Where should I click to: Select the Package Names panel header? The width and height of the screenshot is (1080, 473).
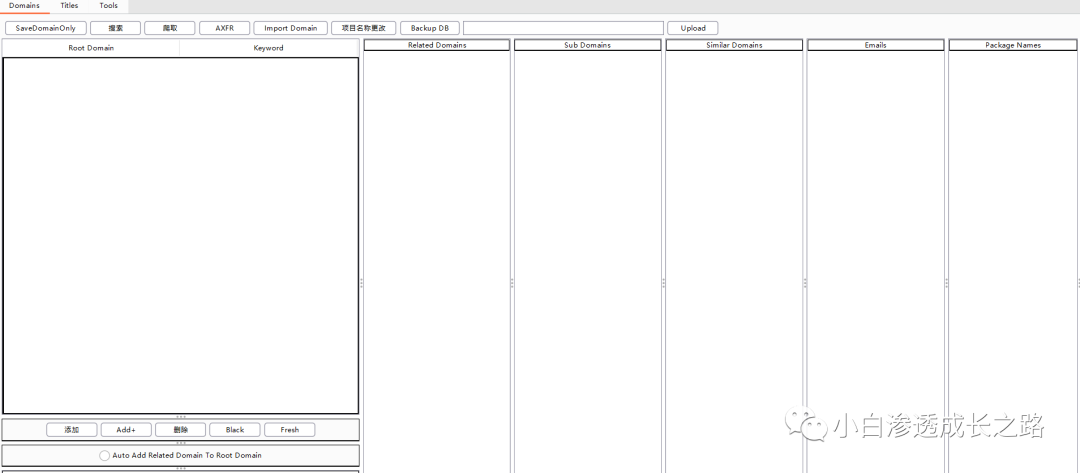tap(1013, 45)
